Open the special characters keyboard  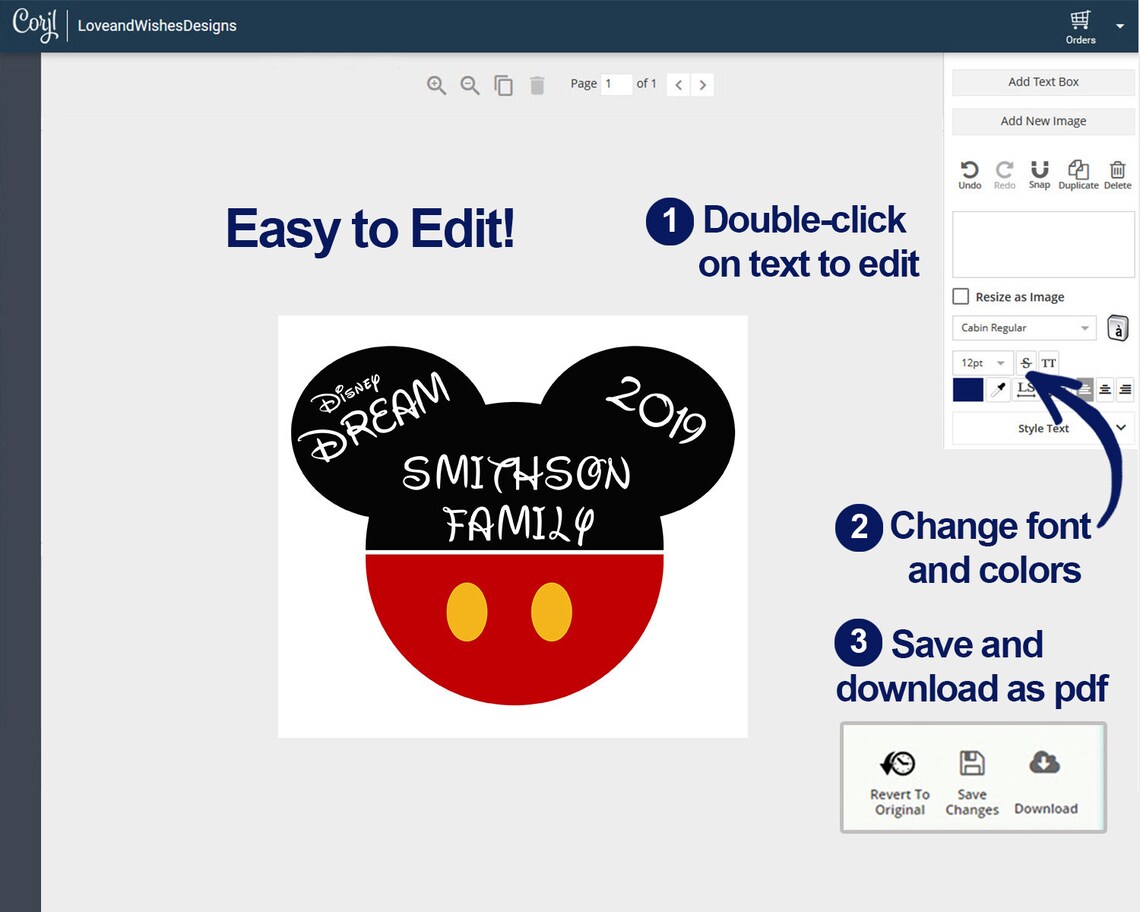click(x=1117, y=328)
